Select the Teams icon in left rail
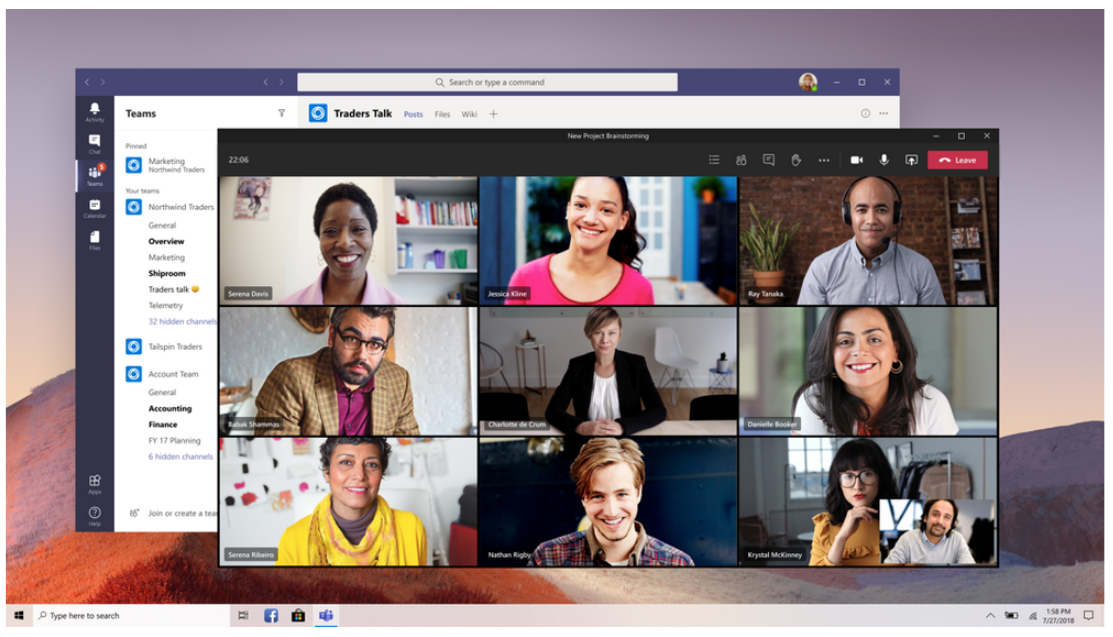 [x=94, y=175]
